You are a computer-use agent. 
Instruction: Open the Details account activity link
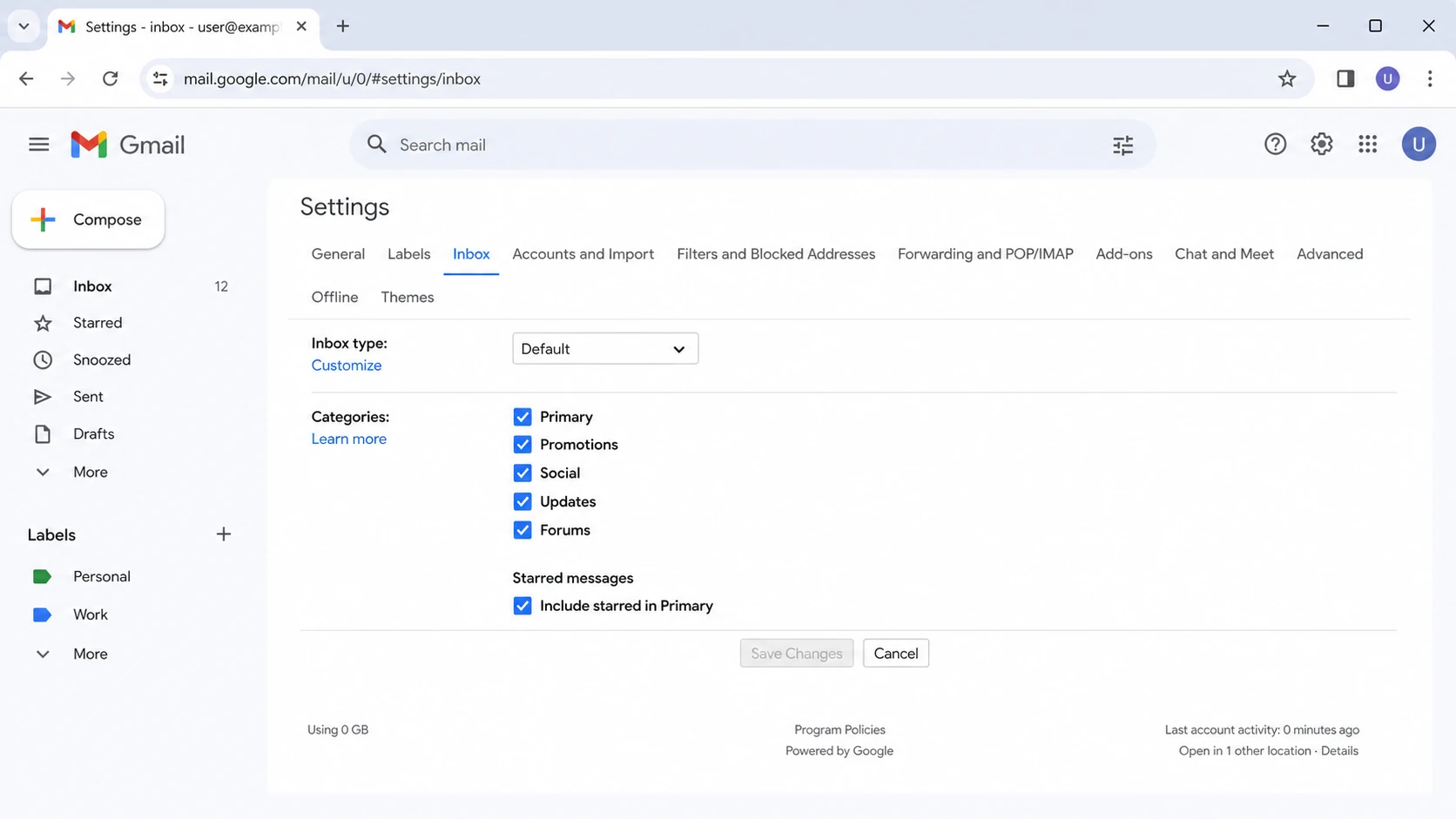pos(1338,751)
